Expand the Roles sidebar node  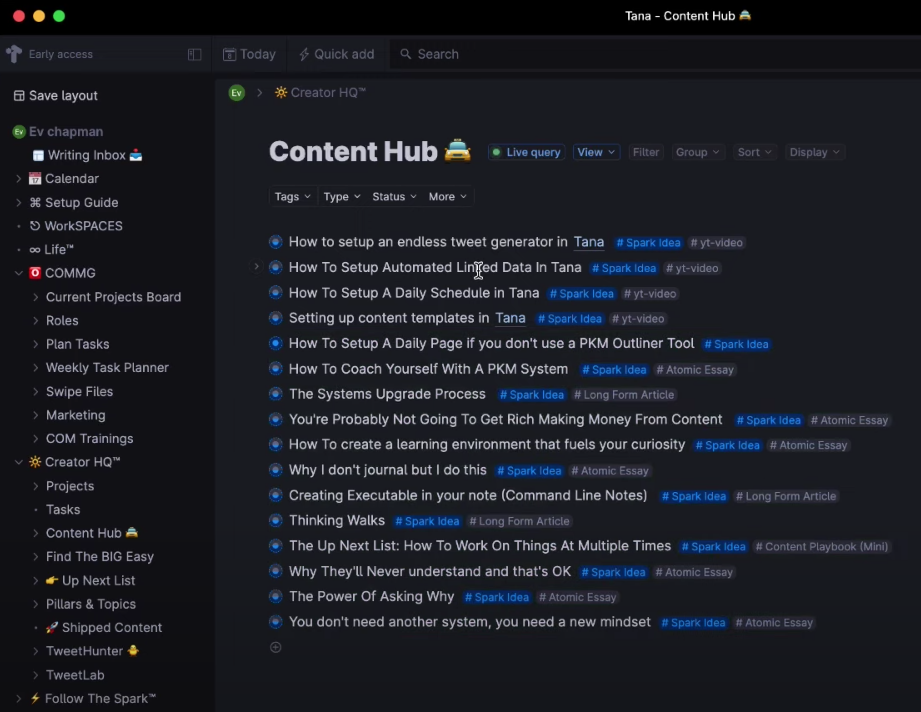click(35, 320)
